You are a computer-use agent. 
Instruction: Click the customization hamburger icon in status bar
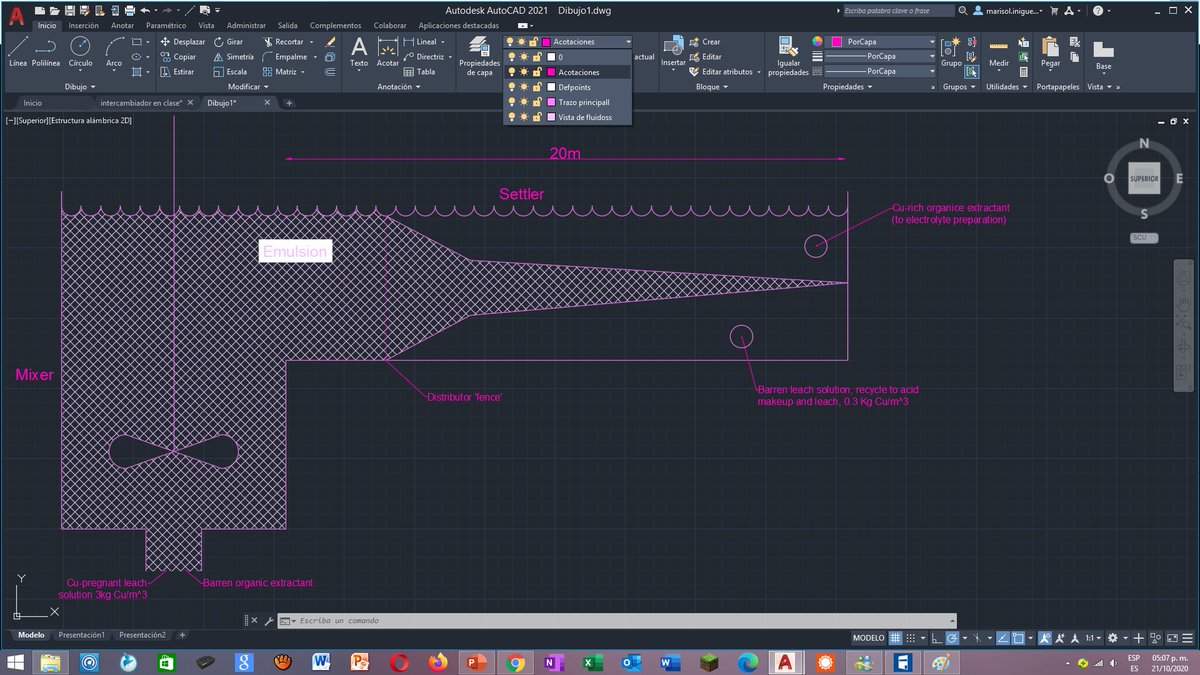tap(1186, 637)
